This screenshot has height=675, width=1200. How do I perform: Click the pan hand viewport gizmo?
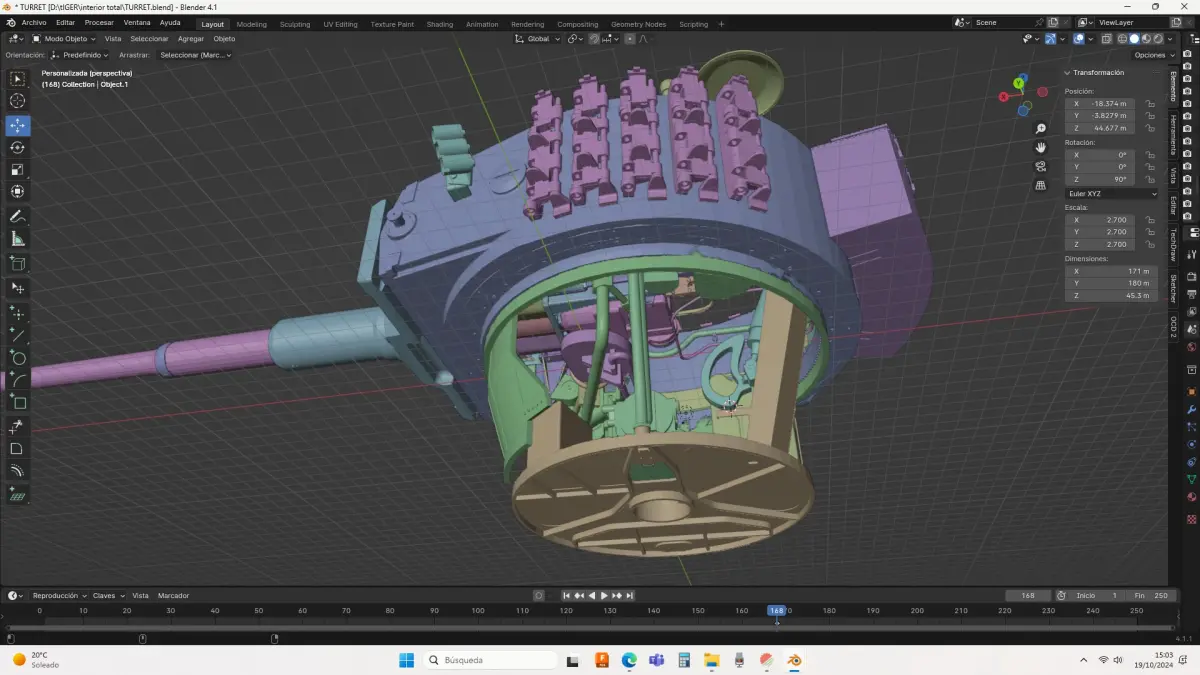1041,147
